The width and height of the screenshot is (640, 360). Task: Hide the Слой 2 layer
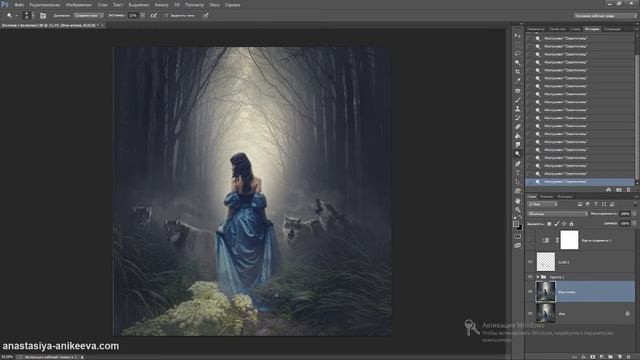(x=530, y=262)
